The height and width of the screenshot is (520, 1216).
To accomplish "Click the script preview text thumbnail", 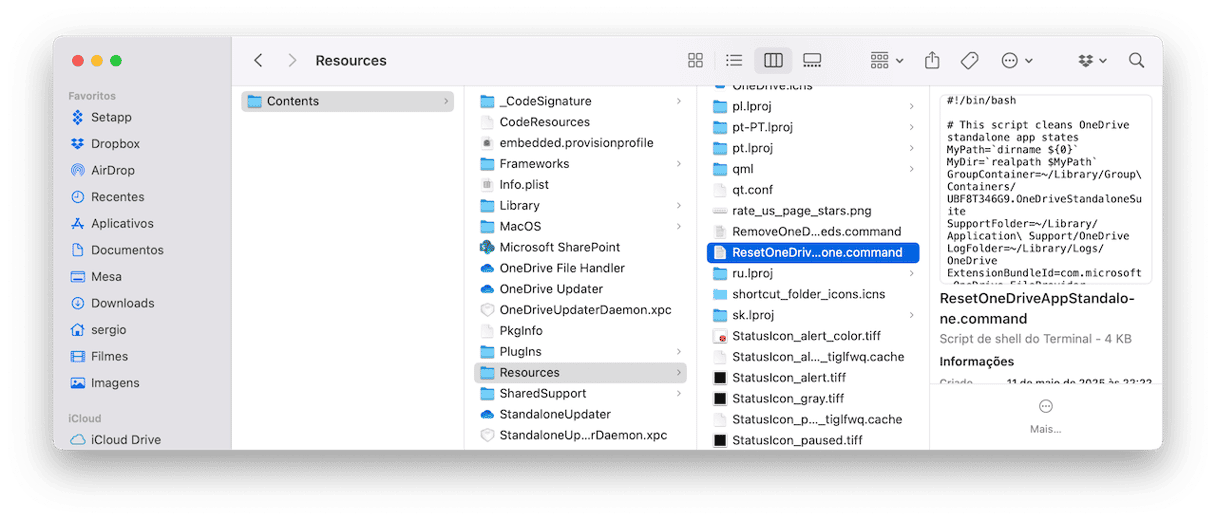I will [1045, 190].
